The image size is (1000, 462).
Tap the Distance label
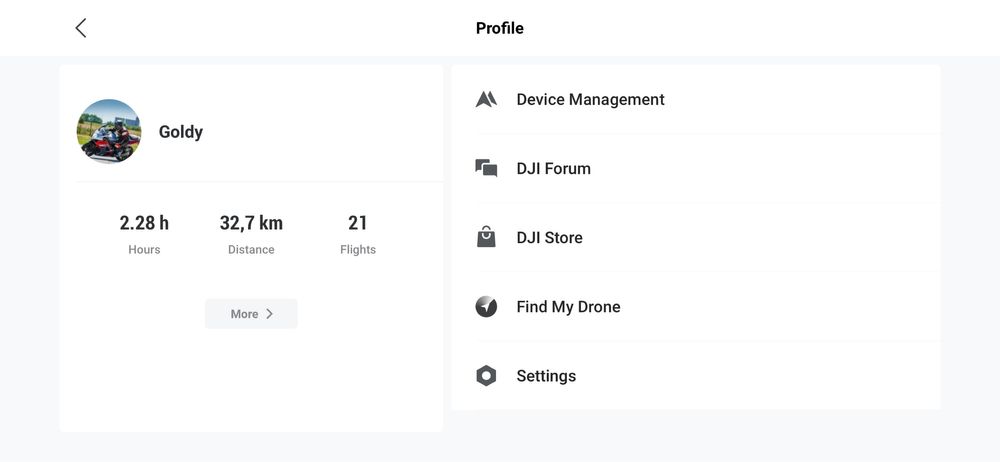251,250
